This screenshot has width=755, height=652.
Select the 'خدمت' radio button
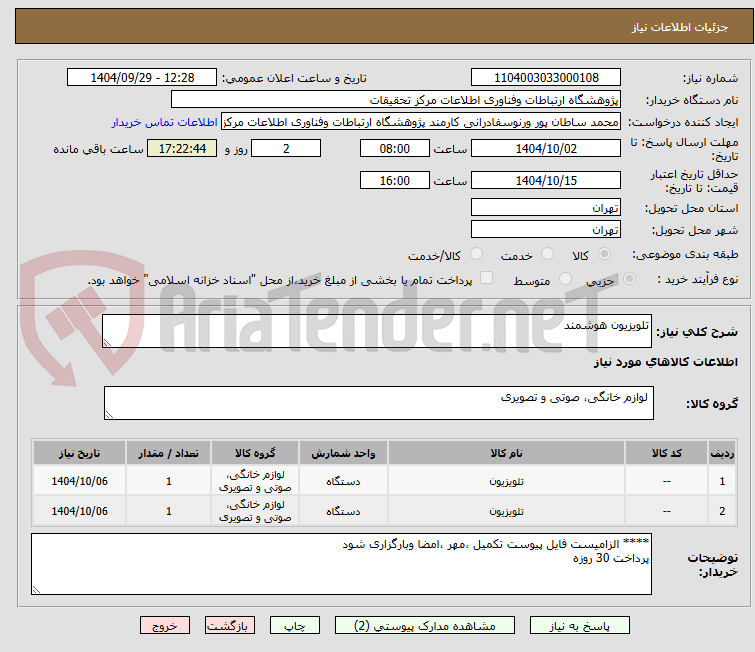tap(547, 254)
